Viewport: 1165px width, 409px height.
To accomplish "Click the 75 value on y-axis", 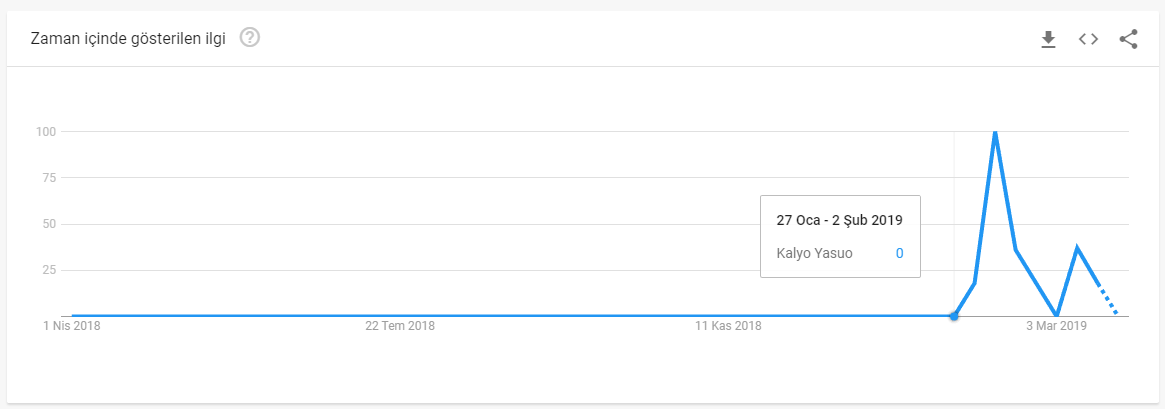I will click(x=47, y=178).
